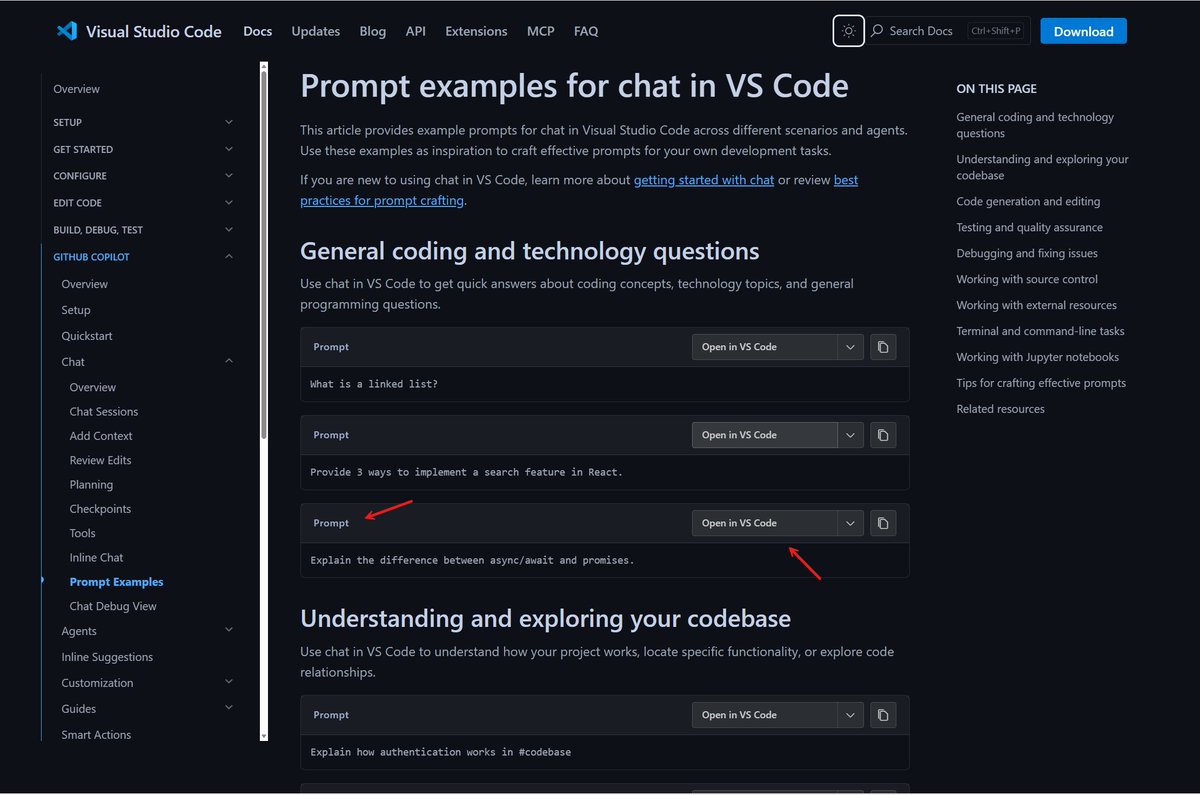Open linked list prompt in VS Code
The width and height of the screenshot is (1200, 795).
[764, 347]
